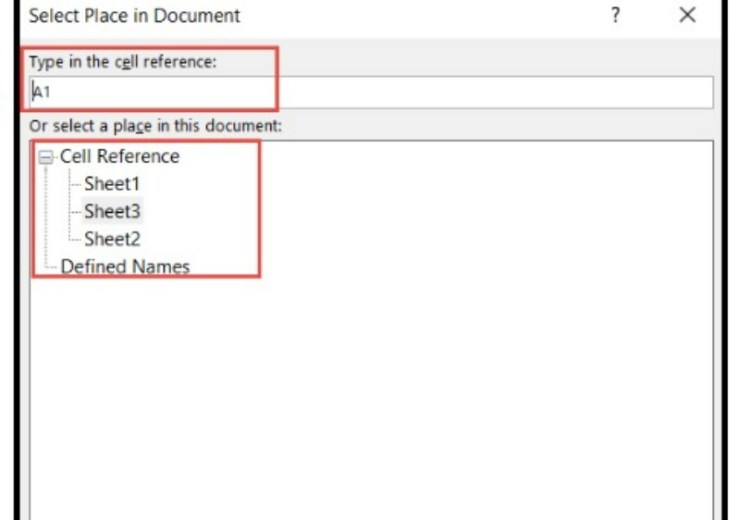
Task: Click the 'Or select a place' label
Action: 156,126
